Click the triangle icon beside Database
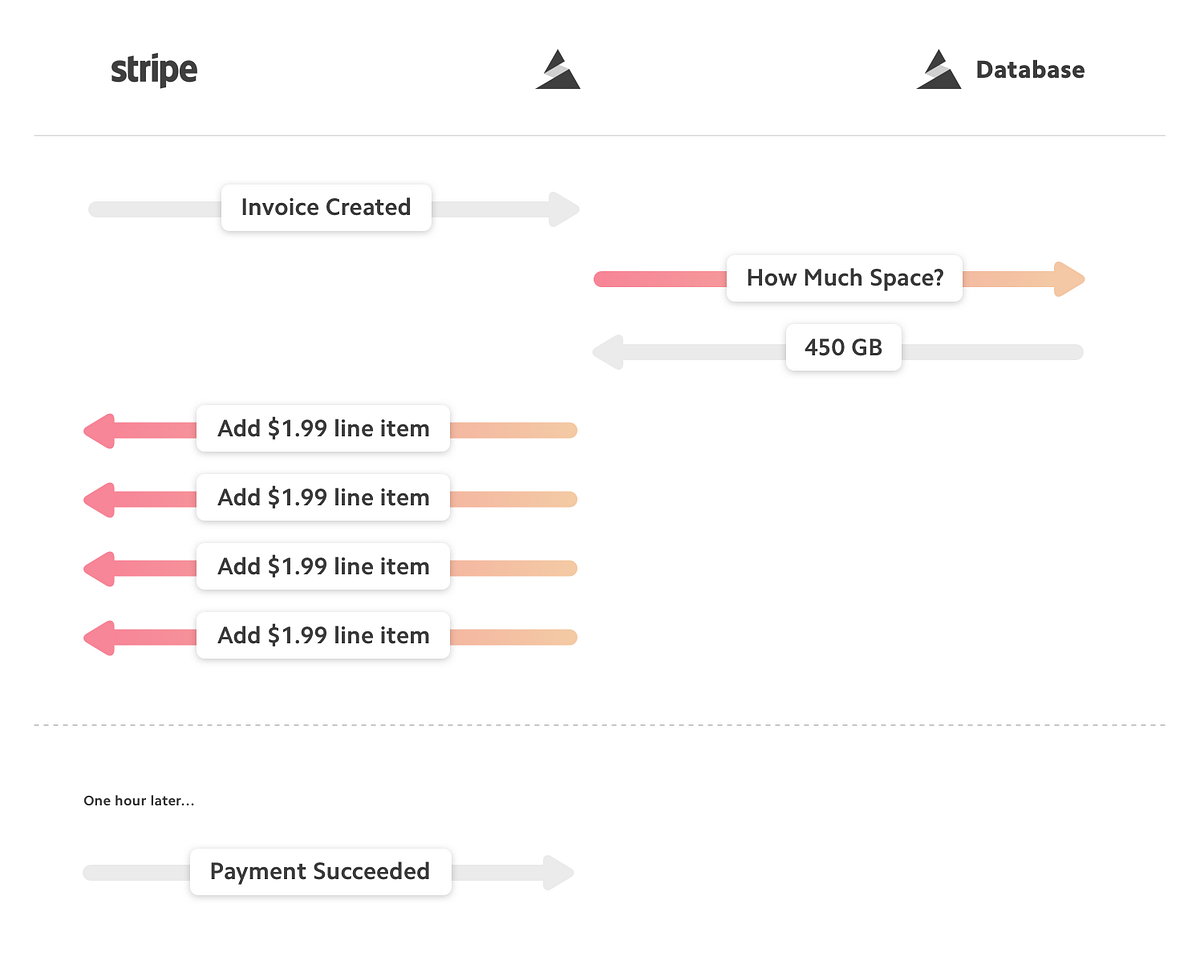The height and width of the screenshot is (965, 1200). pyautogui.click(x=938, y=68)
